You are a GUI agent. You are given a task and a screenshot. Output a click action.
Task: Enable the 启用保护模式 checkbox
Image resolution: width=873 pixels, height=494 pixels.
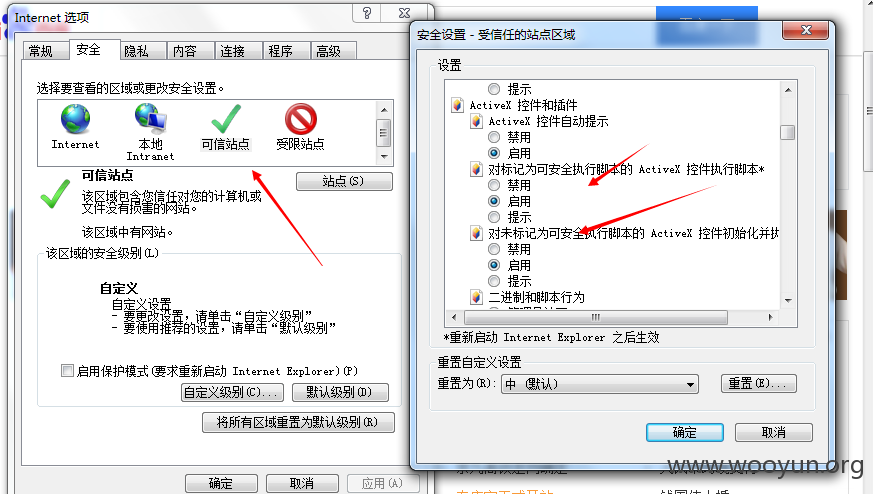pos(67,371)
